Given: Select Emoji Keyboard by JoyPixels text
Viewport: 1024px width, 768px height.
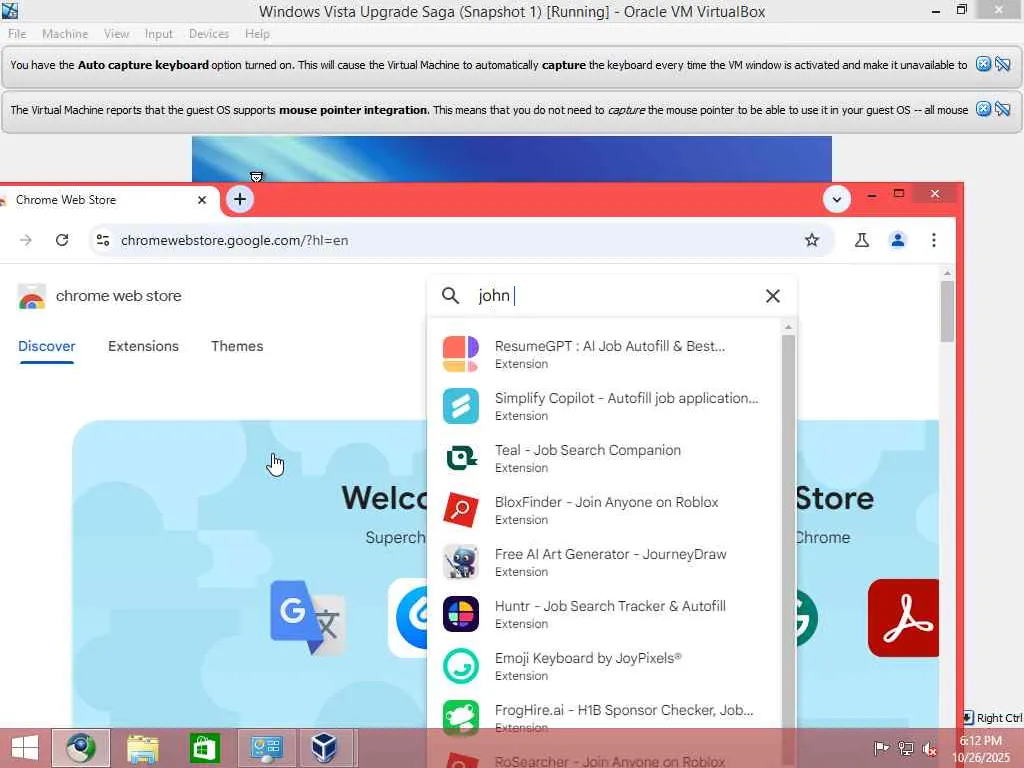Looking at the screenshot, I should click(588, 658).
